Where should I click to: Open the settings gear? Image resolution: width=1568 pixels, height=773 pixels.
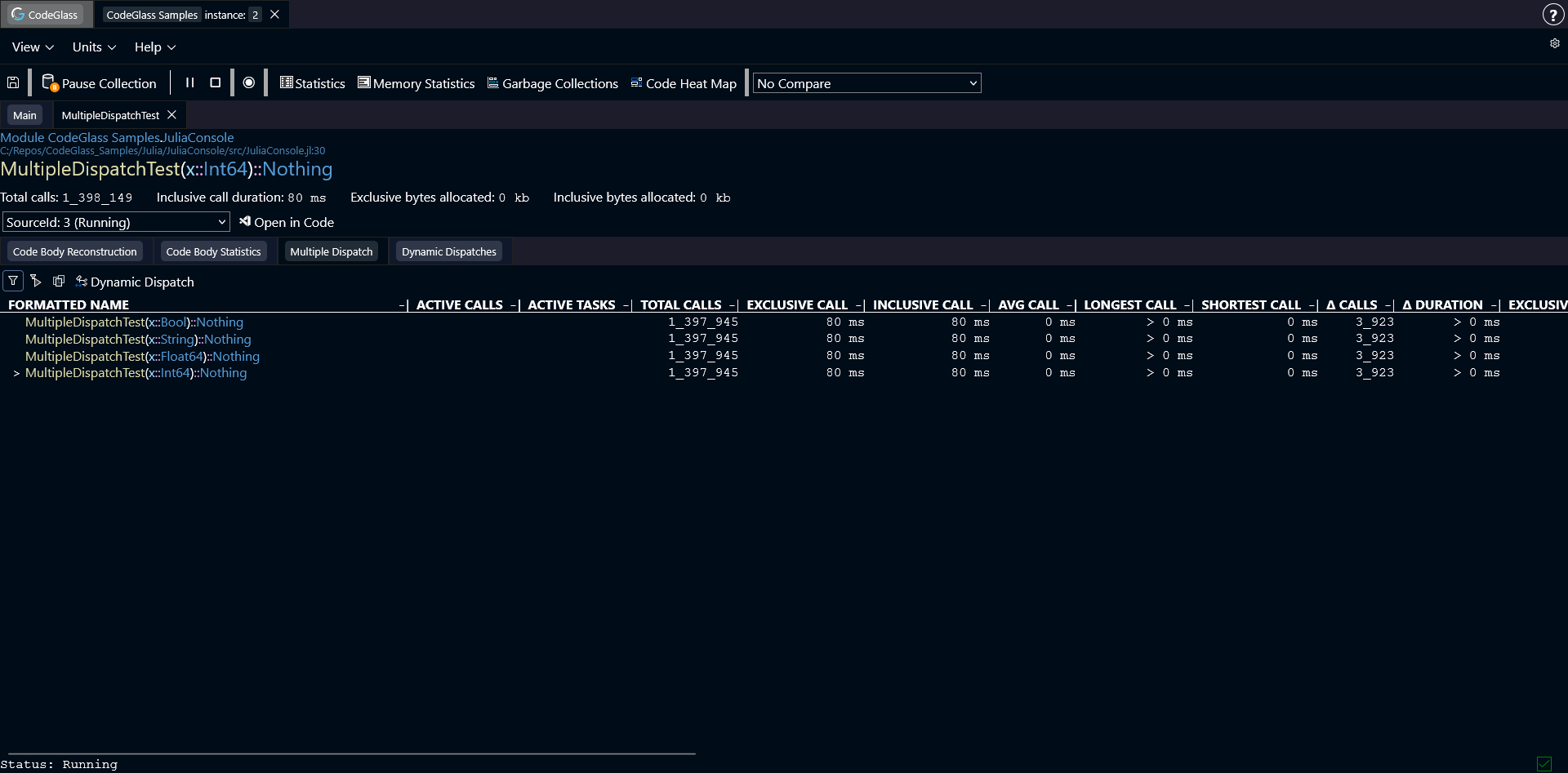pyautogui.click(x=1555, y=43)
